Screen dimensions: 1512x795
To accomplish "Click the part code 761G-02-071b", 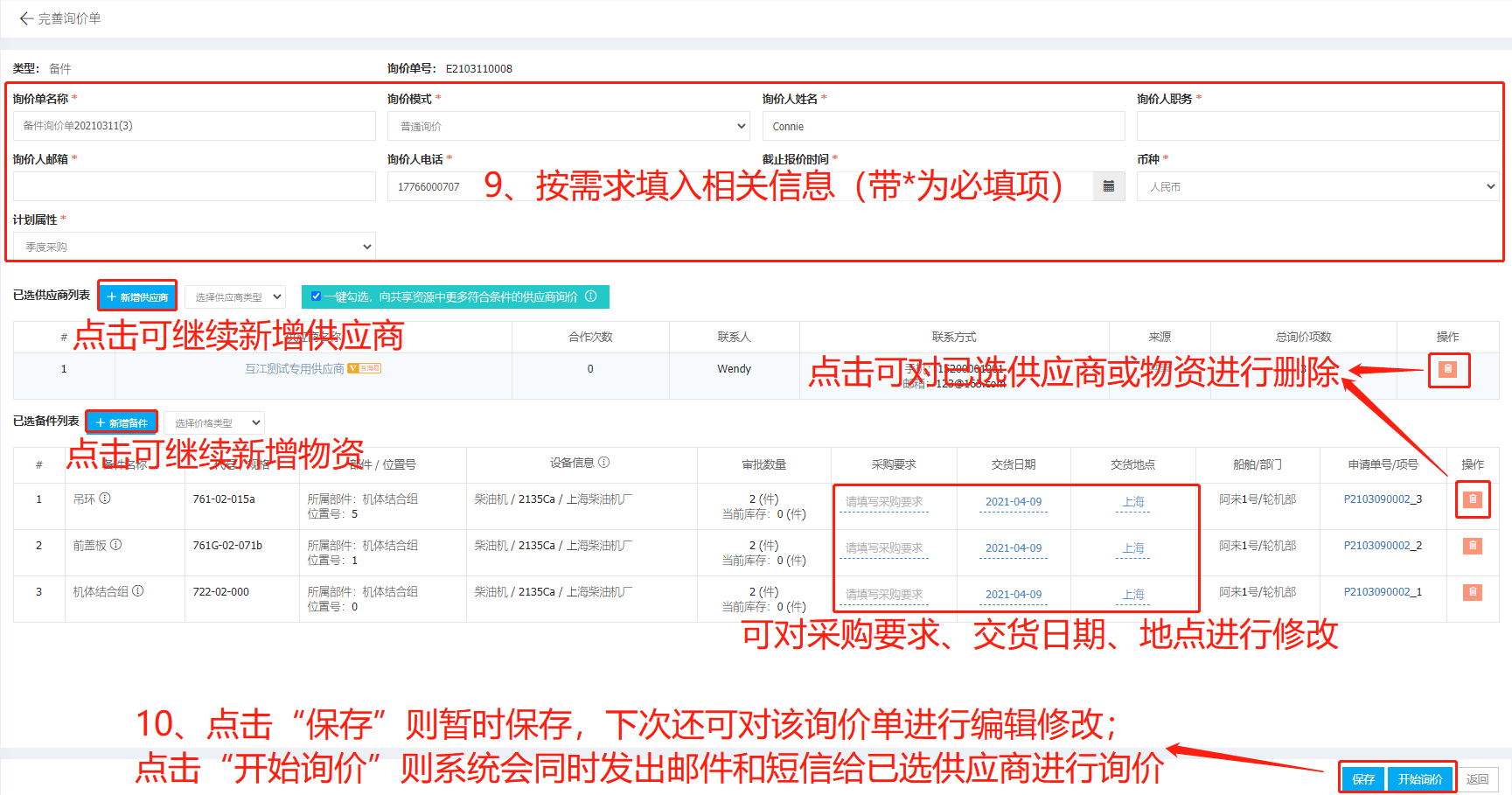I will coord(227,546).
